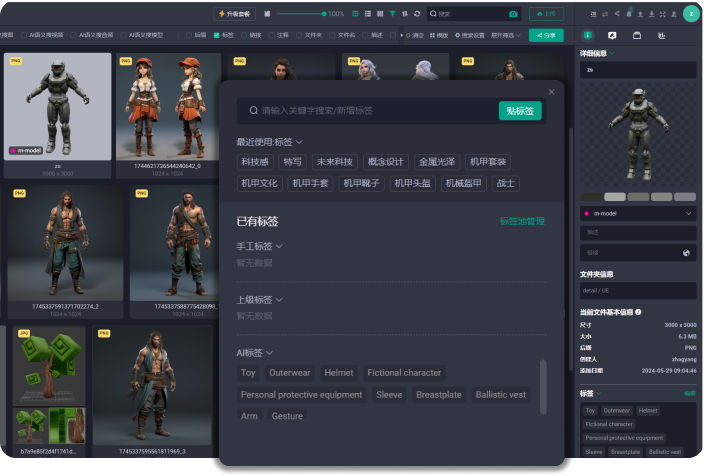Viewport: 704px width, 476px height.
Task: Select the 科技感 recent tag
Action: [256, 162]
